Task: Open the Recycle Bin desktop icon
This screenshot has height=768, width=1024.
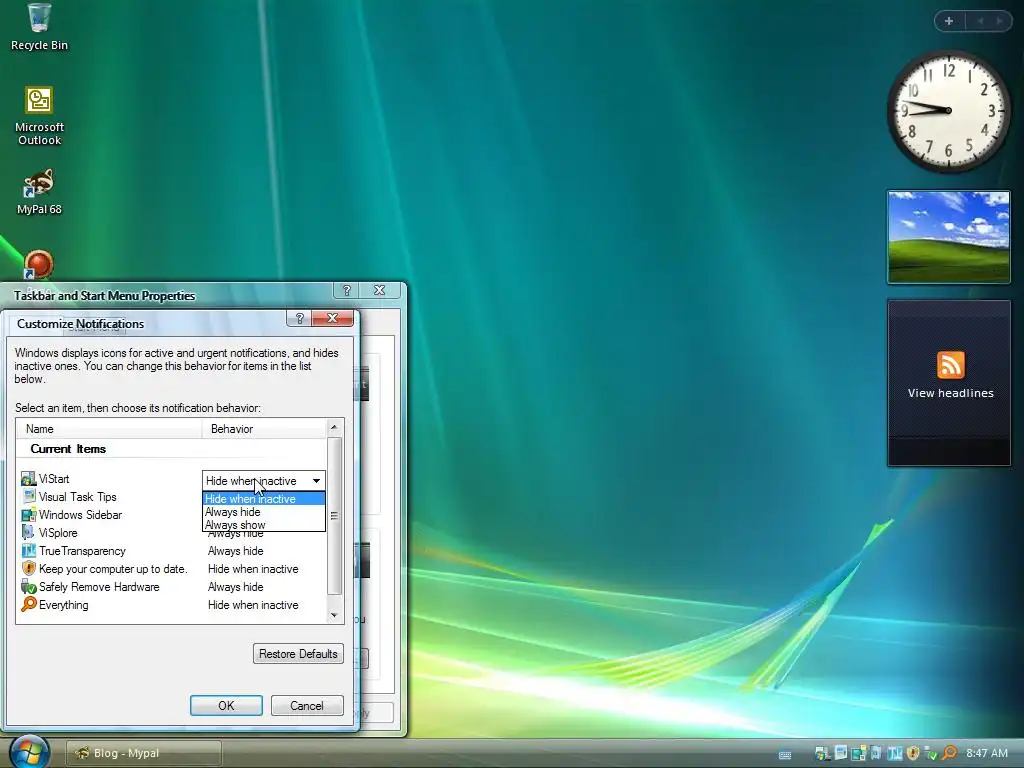Action: point(39,27)
